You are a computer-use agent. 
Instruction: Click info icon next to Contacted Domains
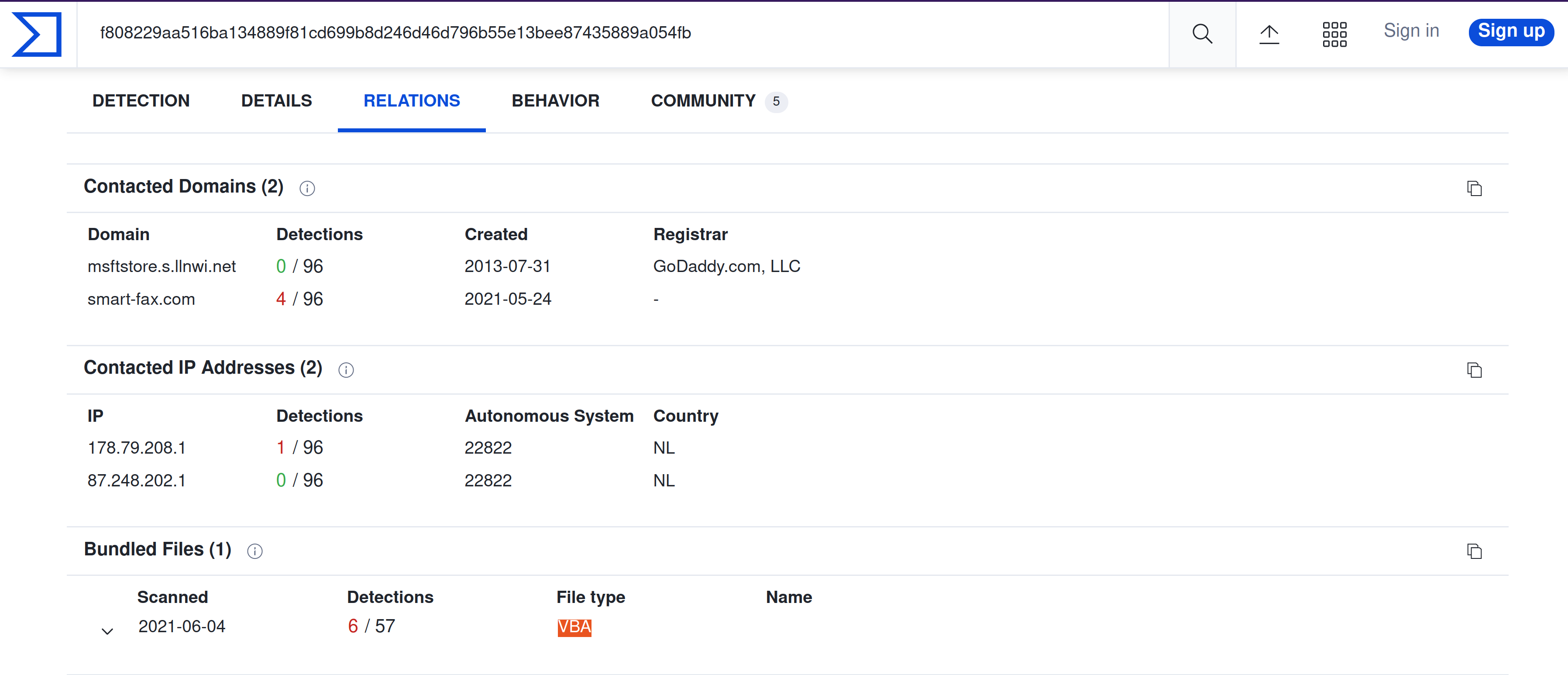tap(307, 189)
